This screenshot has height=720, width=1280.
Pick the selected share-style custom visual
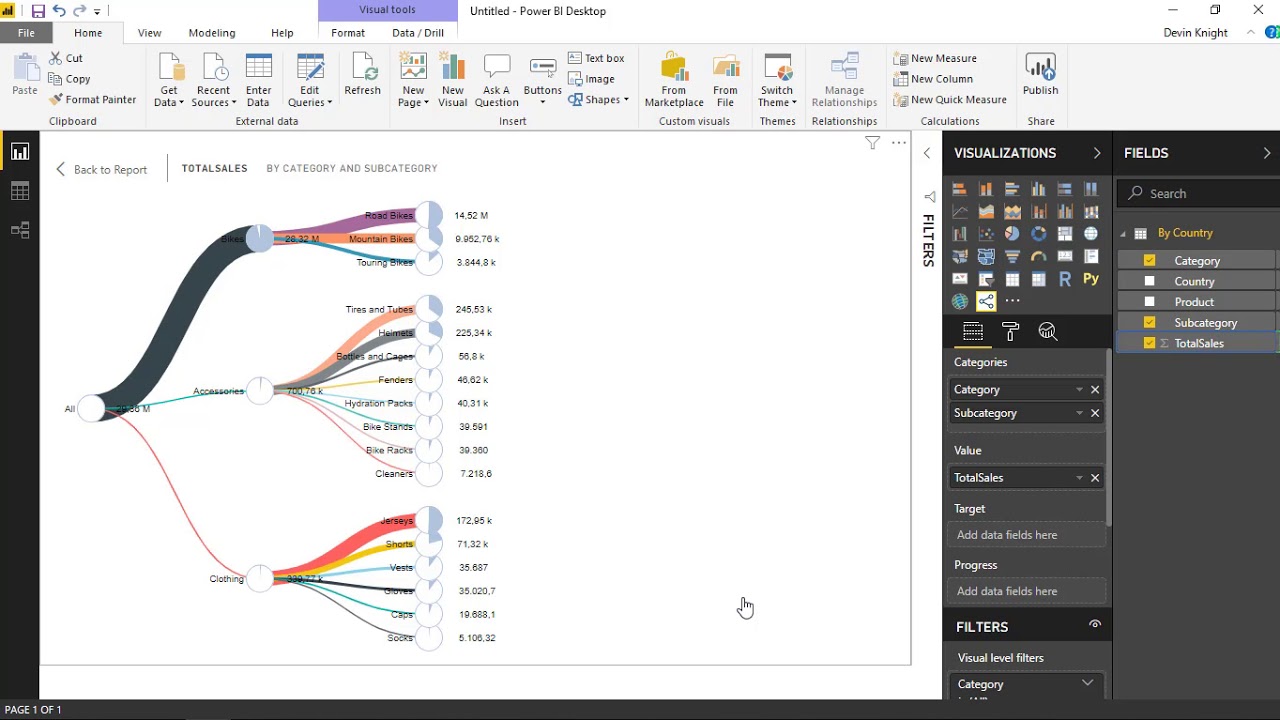[x=986, y=301]
